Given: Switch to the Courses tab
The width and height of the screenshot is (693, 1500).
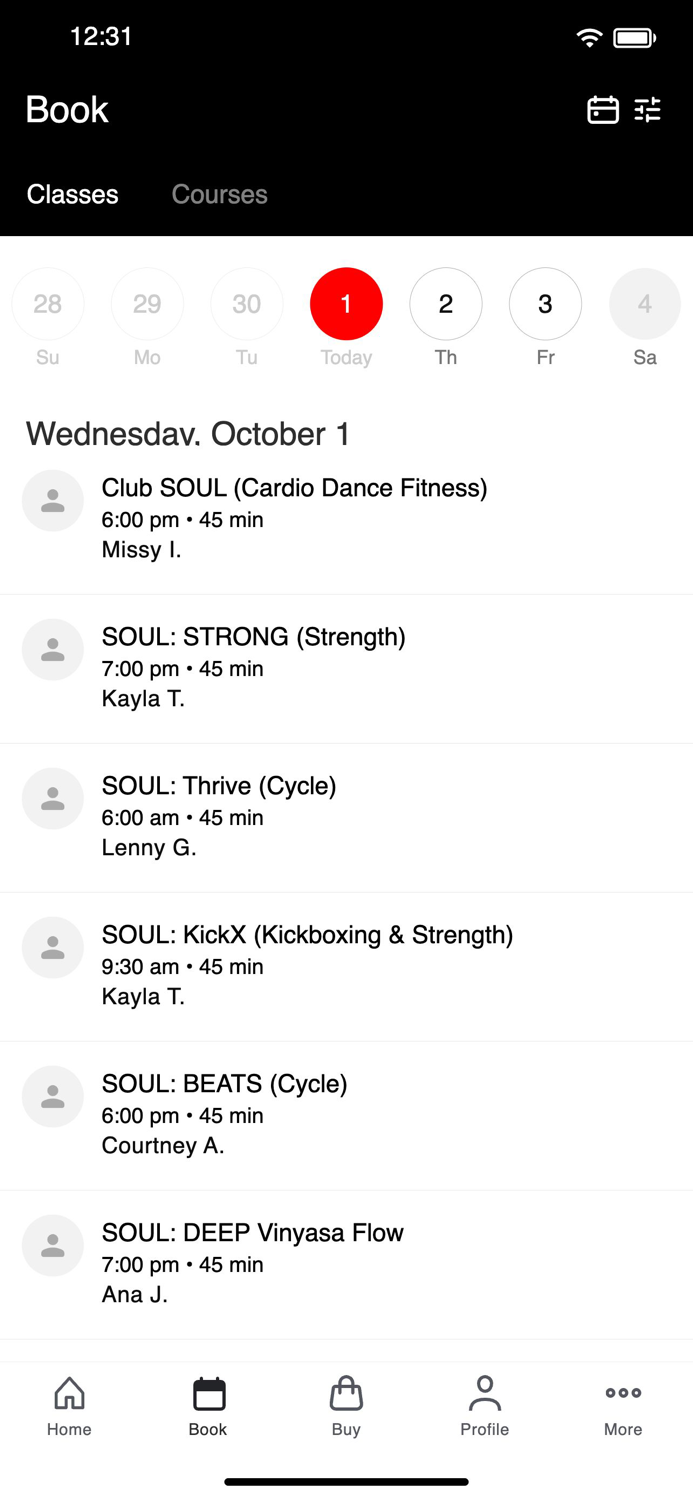Looking at the screenshot, I should point(219,194).
